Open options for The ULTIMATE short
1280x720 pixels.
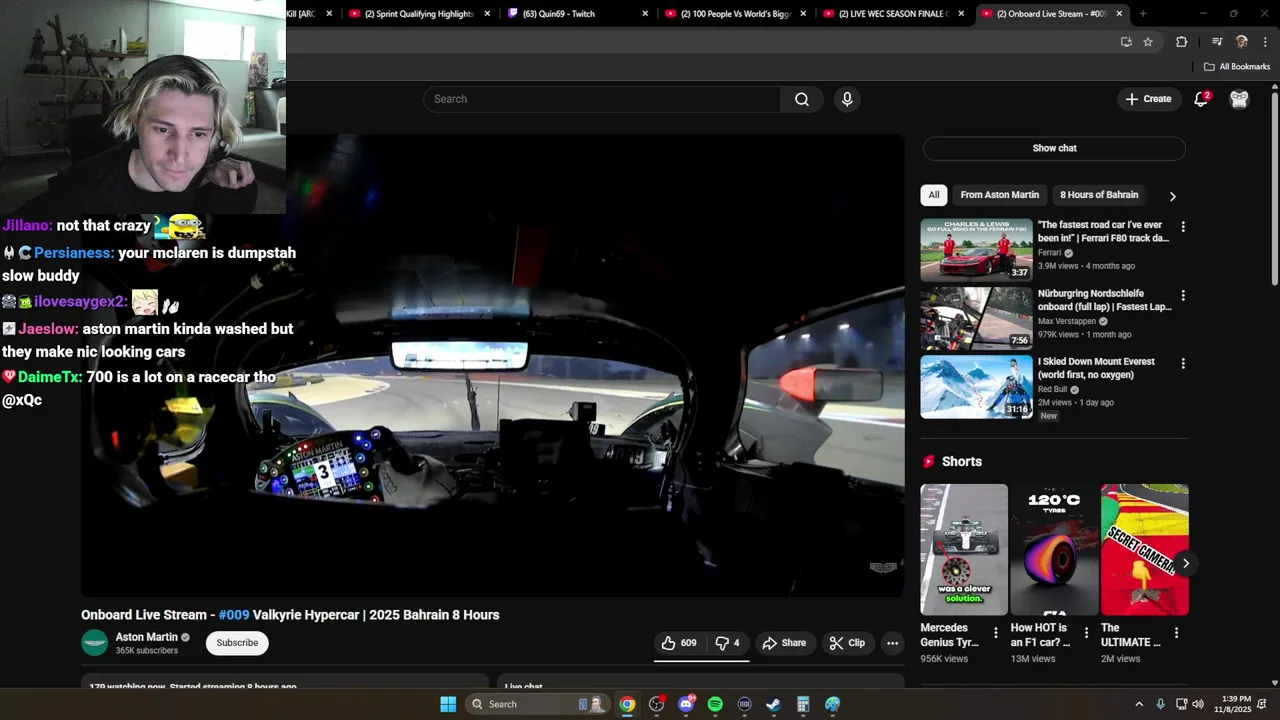pos(1176,632)
